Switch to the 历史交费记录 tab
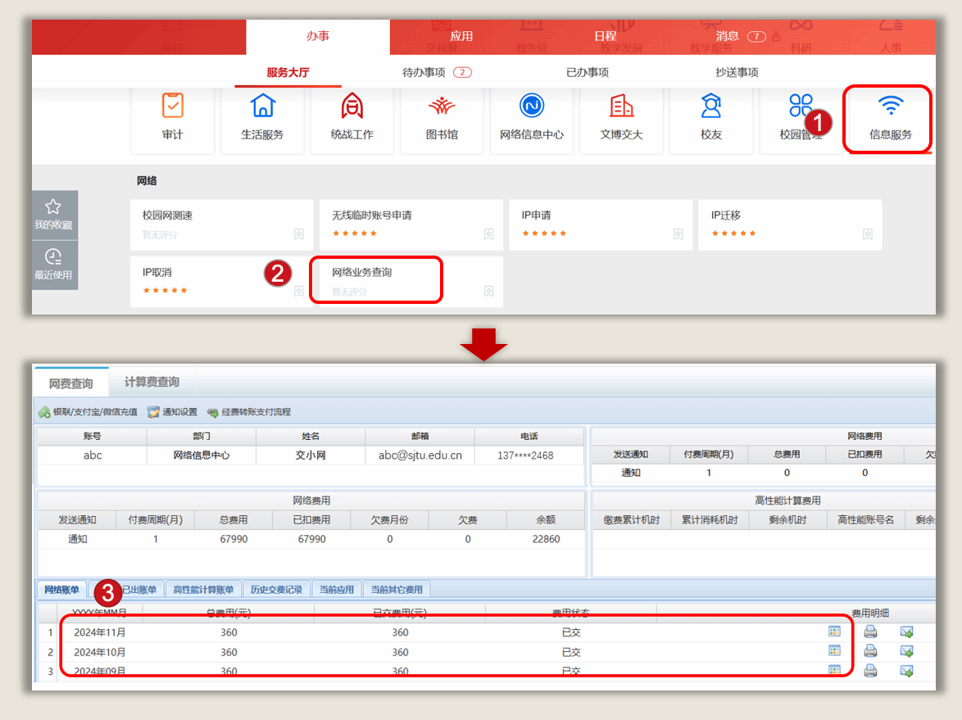 pyautogui.click(x=275, y=590)
